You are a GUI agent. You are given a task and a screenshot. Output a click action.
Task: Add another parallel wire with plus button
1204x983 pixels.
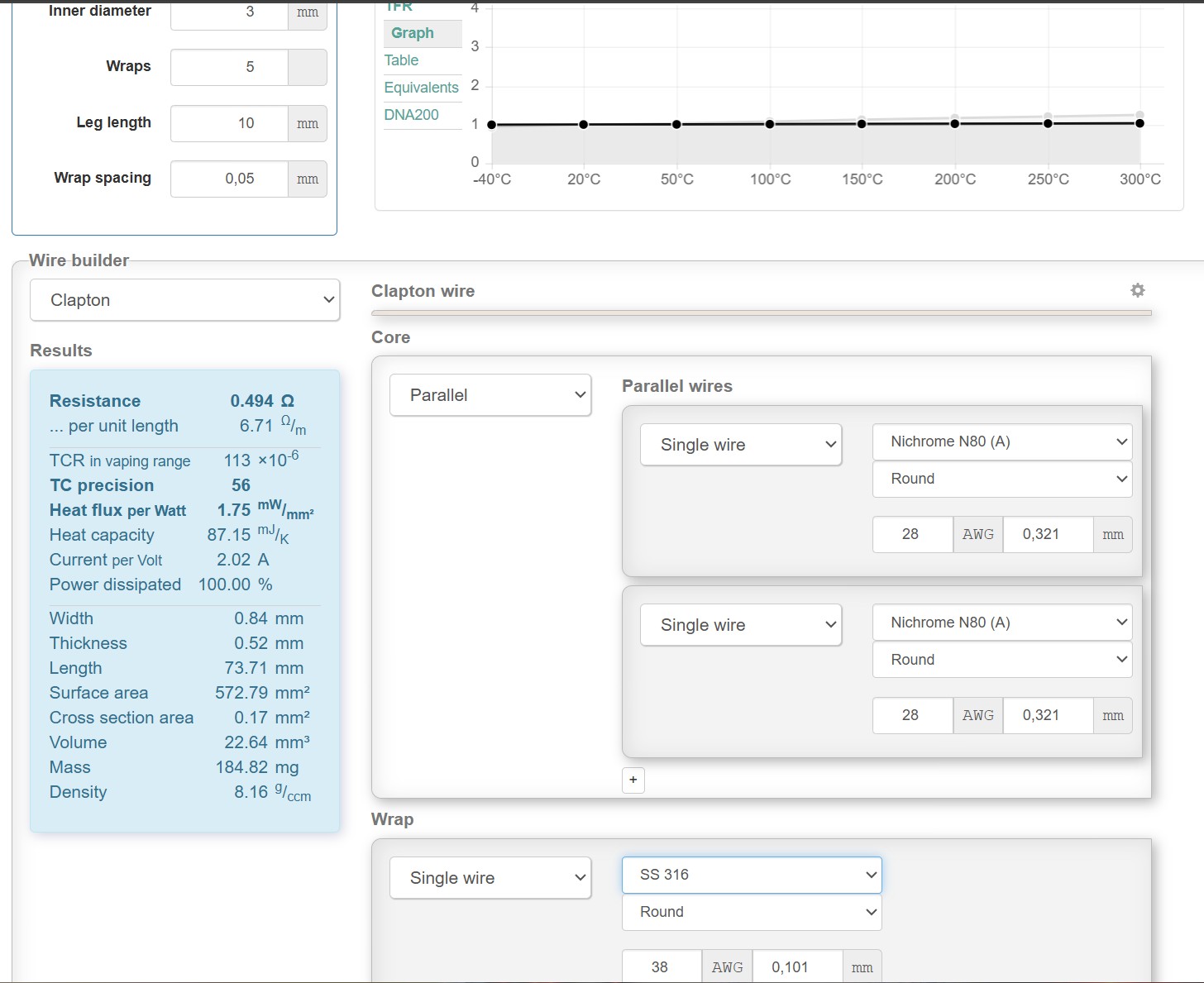pos(633,780)
